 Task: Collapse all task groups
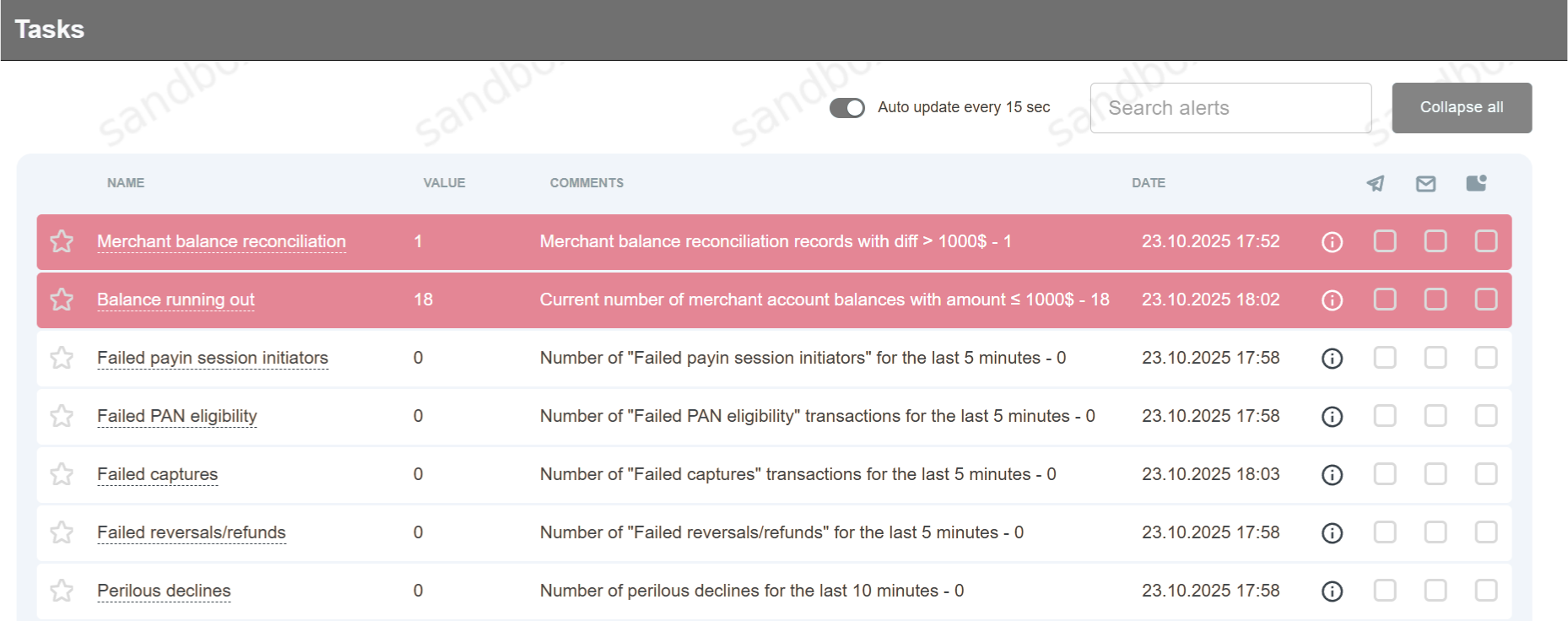point(1462,108)
